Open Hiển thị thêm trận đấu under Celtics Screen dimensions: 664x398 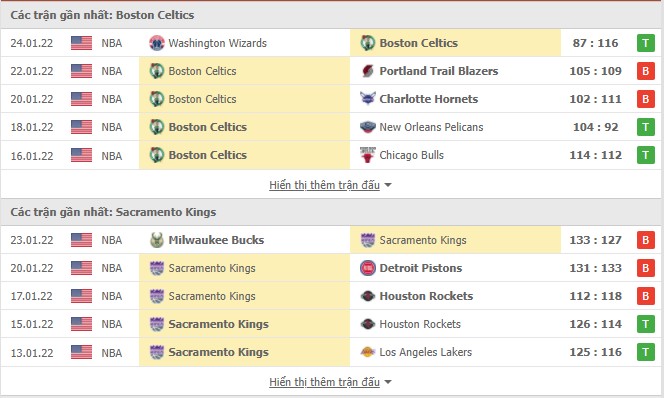pos(324,185)
